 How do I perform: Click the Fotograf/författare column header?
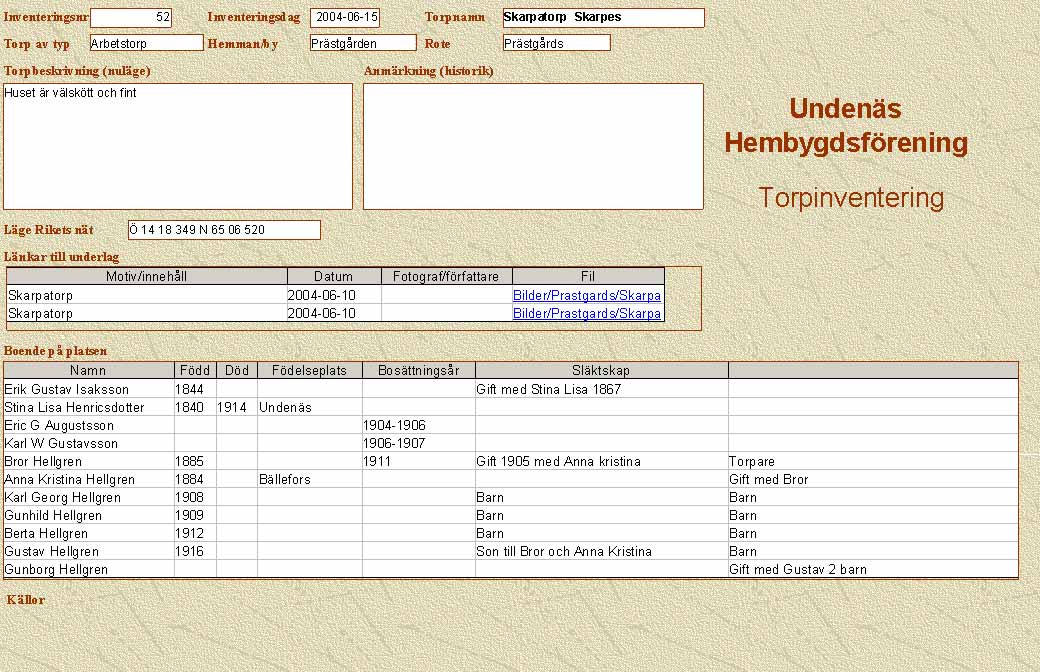tap(446, 277)
